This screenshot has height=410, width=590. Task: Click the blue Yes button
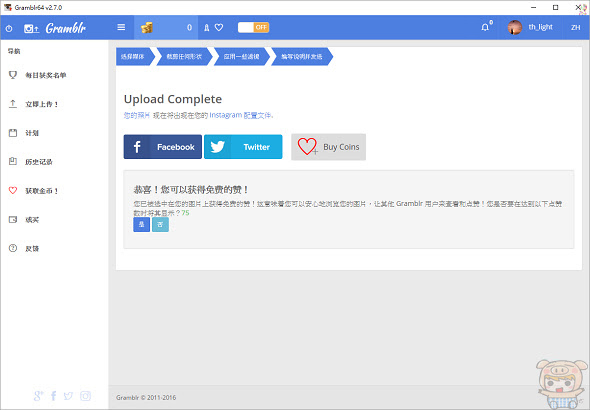(141, 225)
